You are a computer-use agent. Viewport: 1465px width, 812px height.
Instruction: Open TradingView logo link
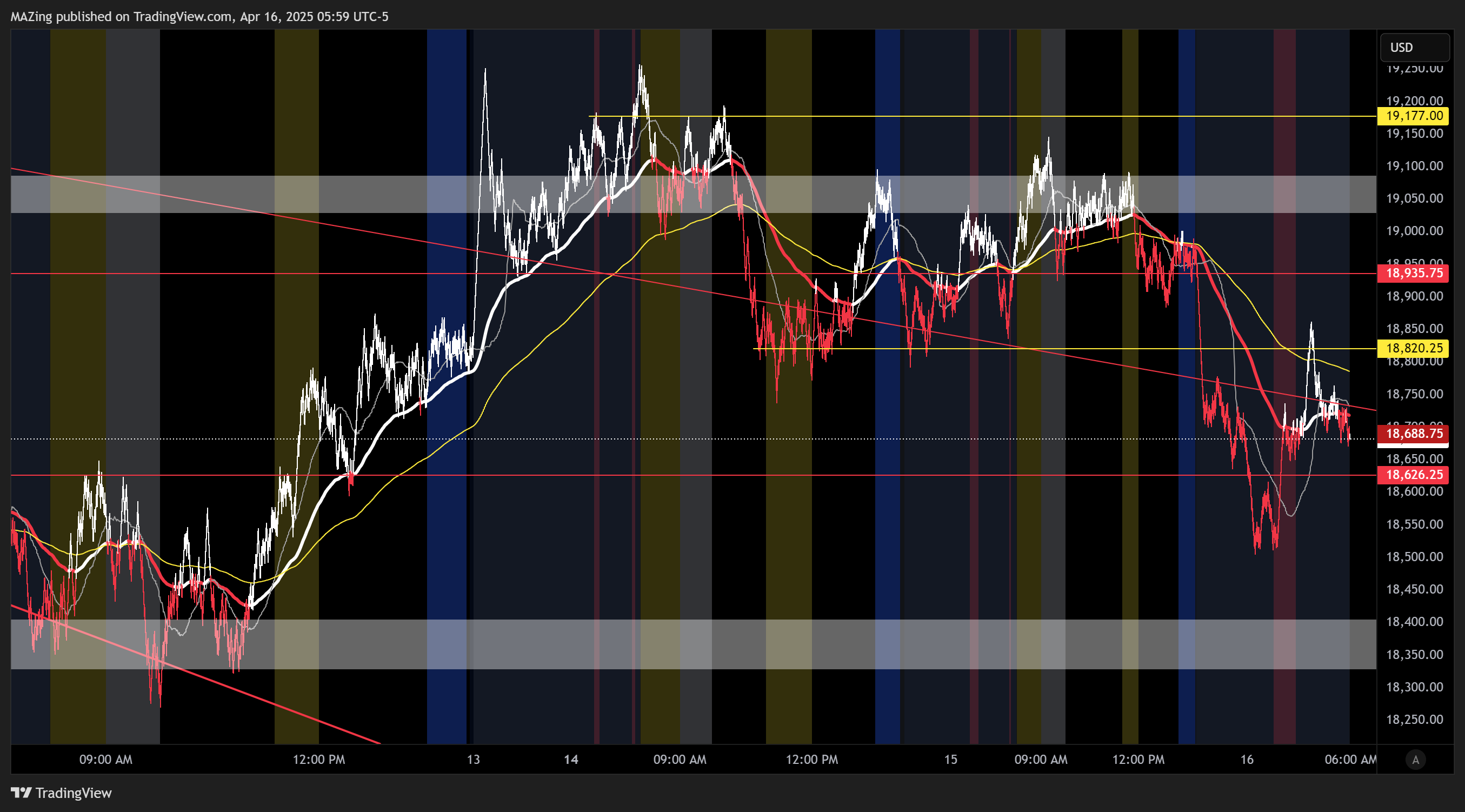click(x=62, y=793)
